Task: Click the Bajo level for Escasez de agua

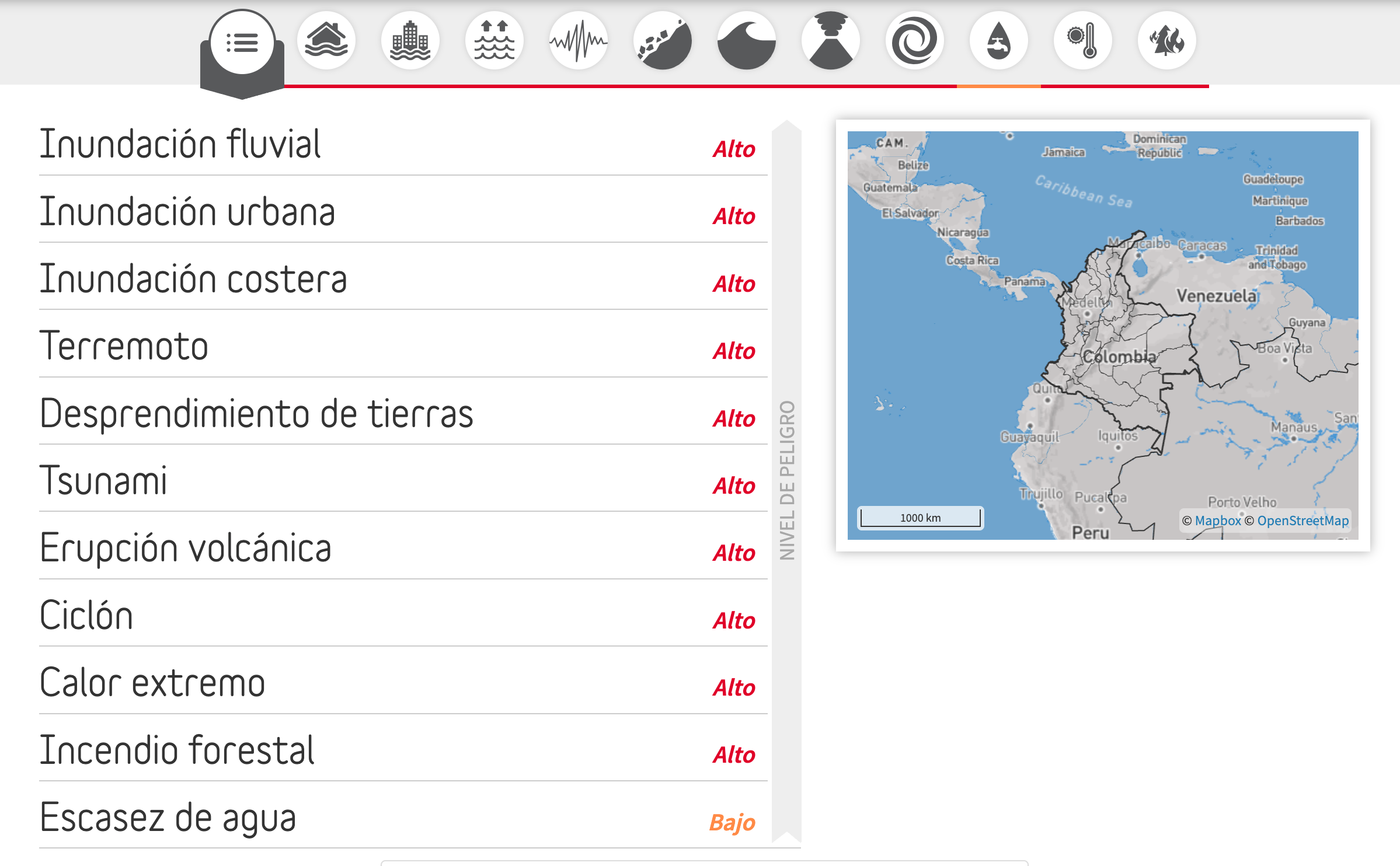Action: click(732, 823)
